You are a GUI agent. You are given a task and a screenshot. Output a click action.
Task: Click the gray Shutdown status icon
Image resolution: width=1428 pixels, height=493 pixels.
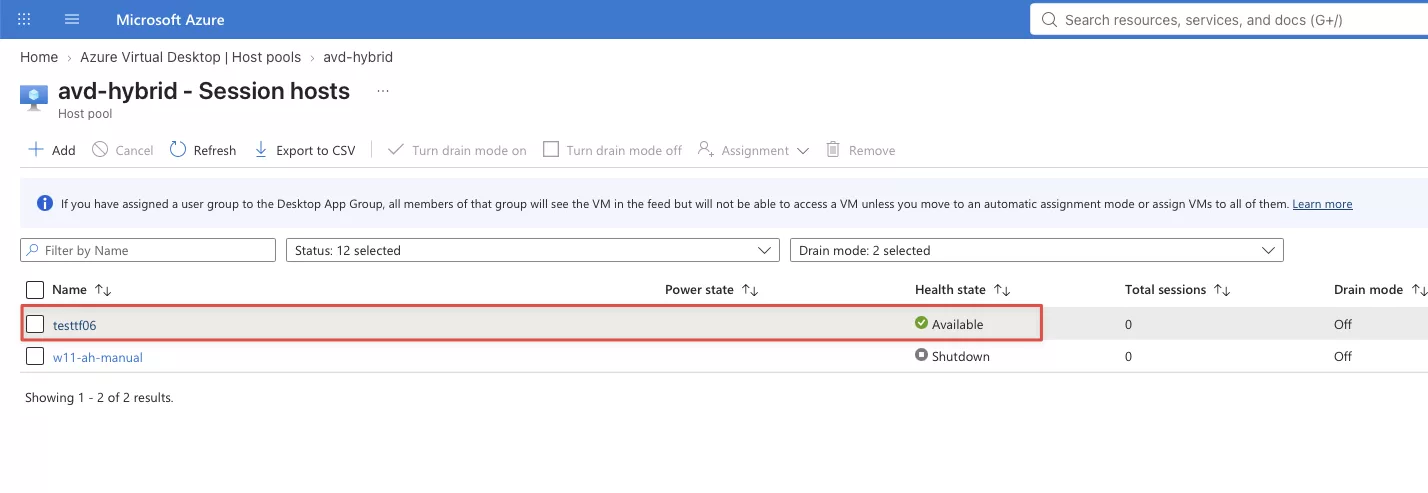pyautogui.click(x=921, y=355)
